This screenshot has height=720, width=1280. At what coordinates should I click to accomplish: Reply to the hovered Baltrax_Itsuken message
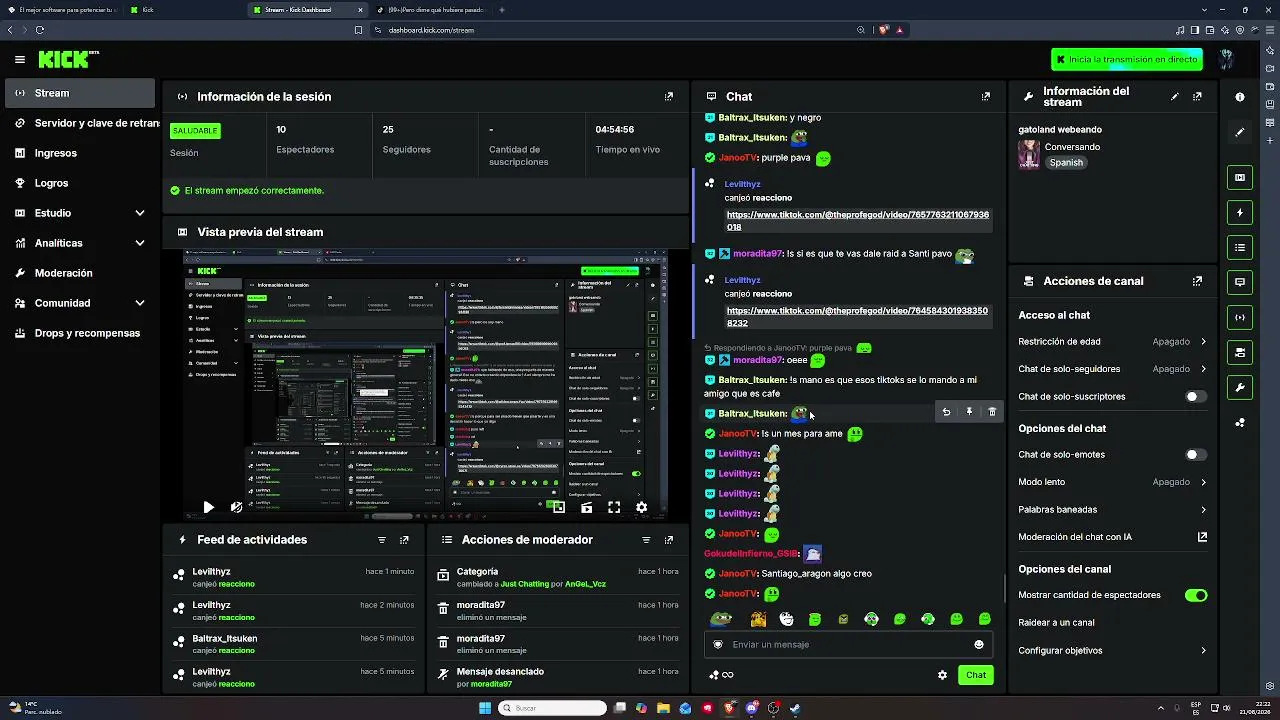tap(946, 412)
